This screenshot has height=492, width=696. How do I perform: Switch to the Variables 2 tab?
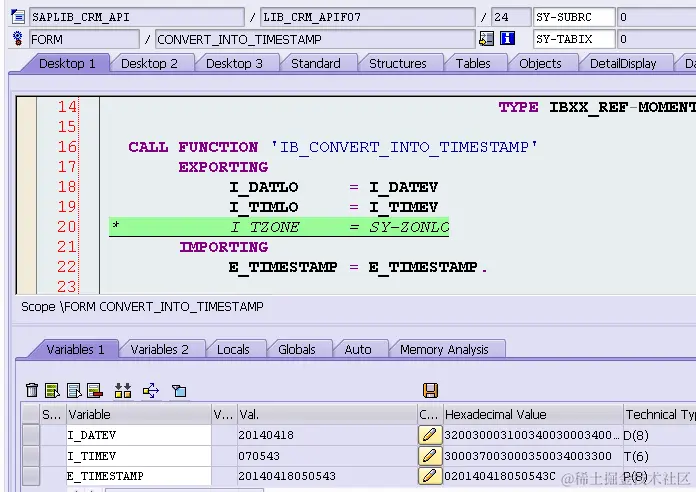[x=160, y=349]
